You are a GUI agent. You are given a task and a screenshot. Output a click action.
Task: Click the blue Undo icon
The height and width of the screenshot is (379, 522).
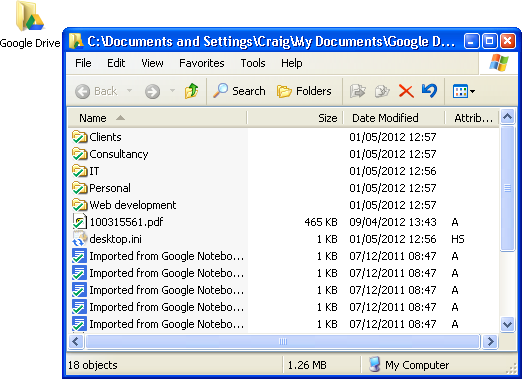pos(429,90)
